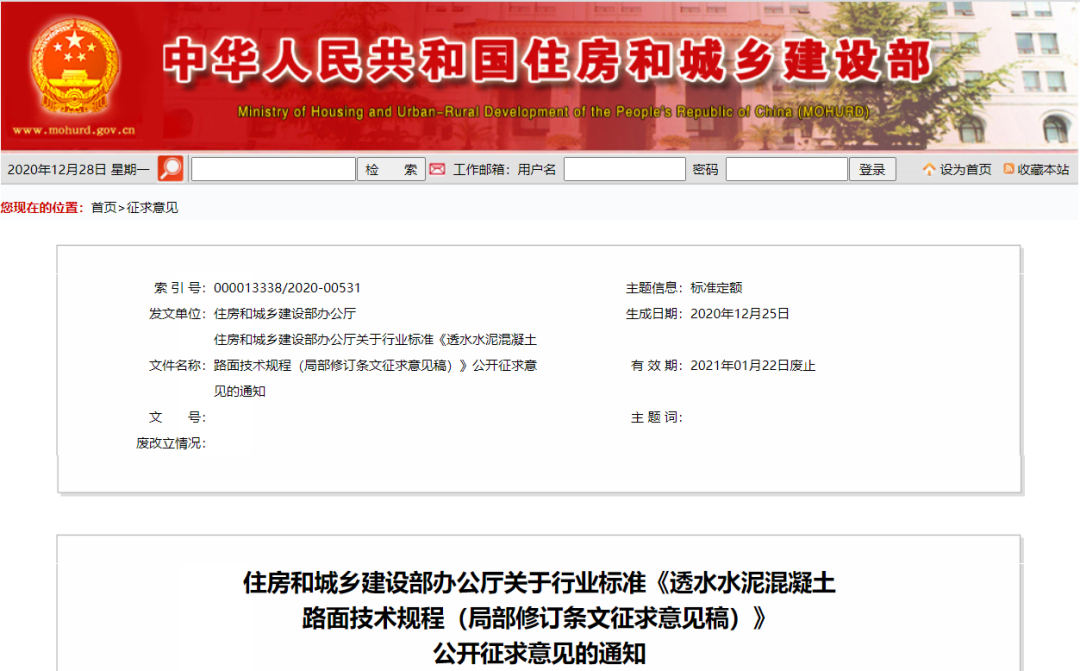Image resolution: width=1080 pixels, height=671 pixels.
Task: Focus the 用户名 username field
Action: click(x=625, y=169)
